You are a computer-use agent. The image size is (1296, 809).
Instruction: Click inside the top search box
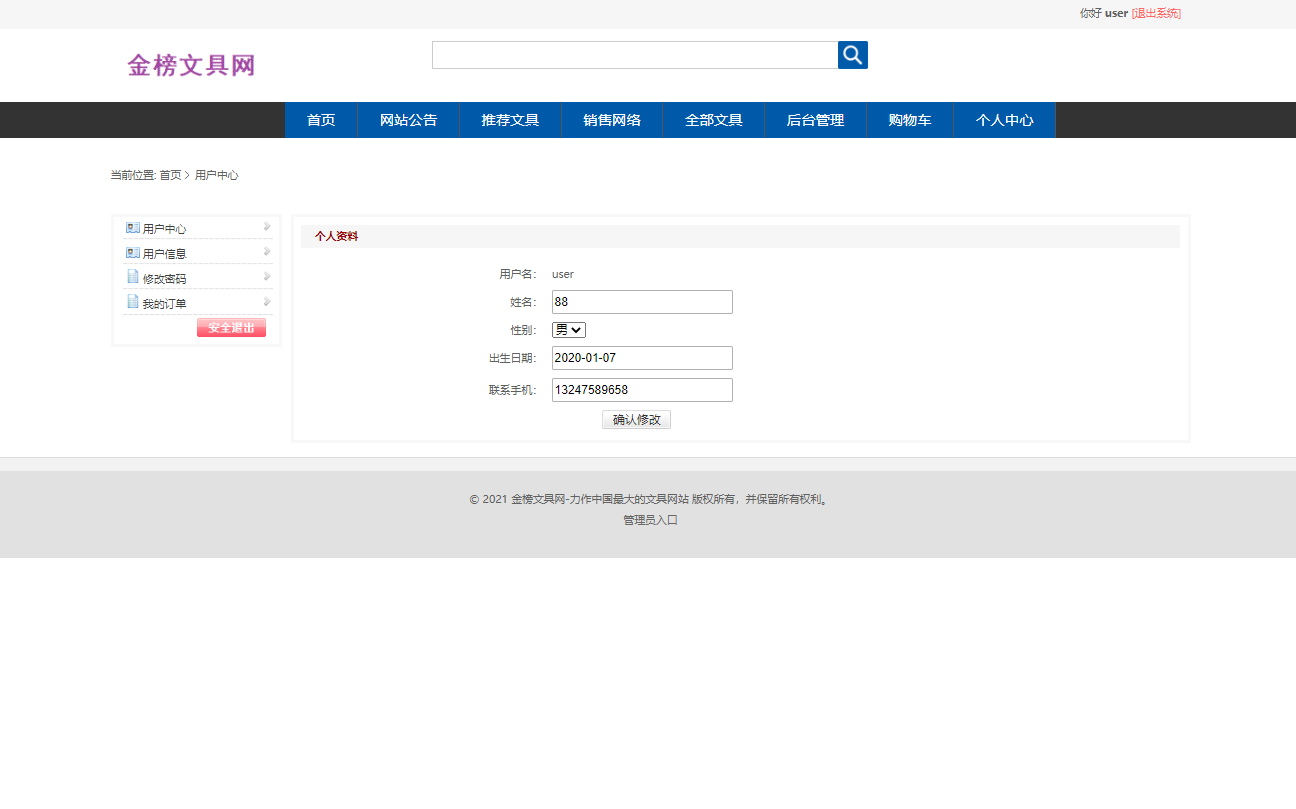click(634, 55)
